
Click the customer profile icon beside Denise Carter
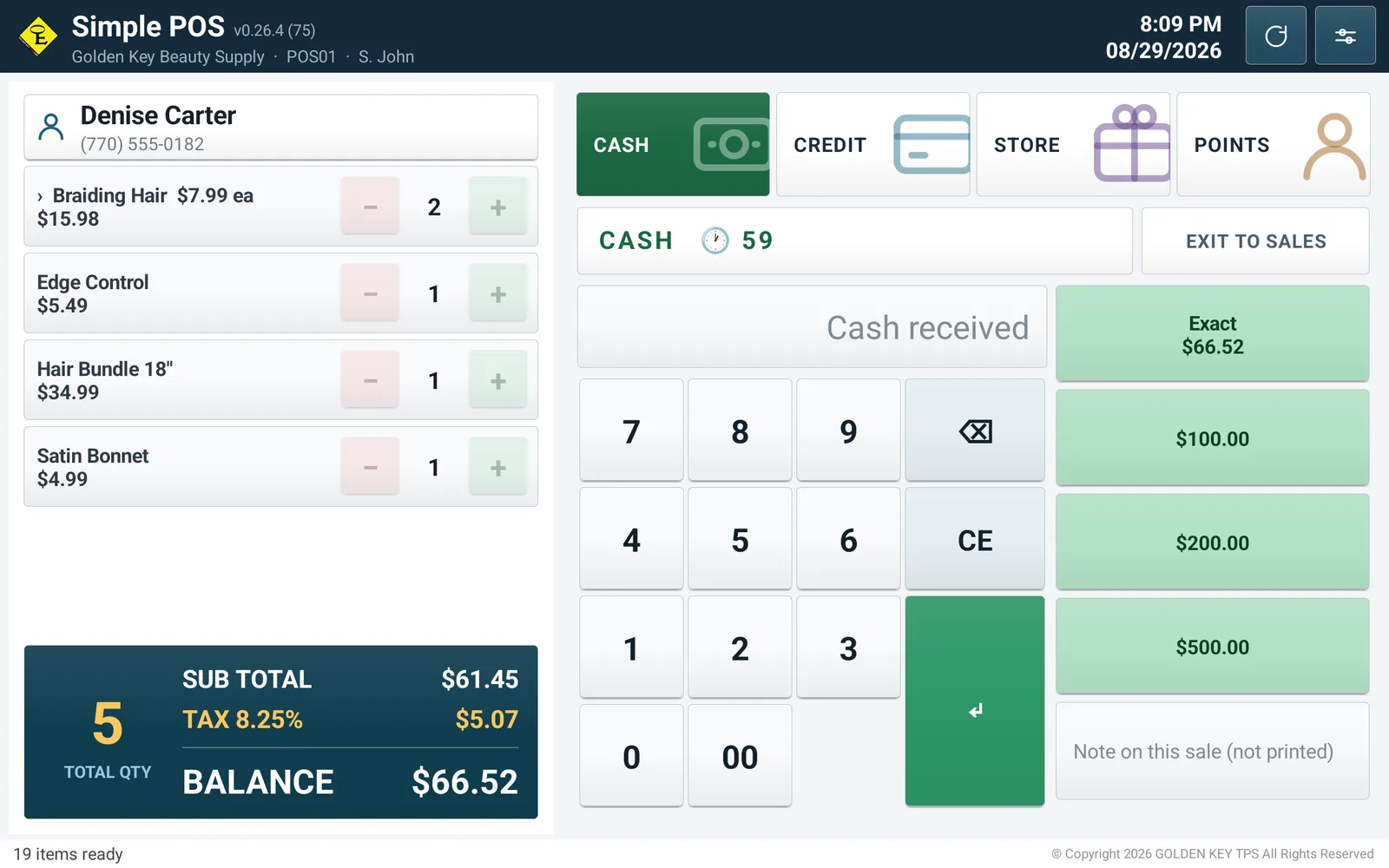51,128
